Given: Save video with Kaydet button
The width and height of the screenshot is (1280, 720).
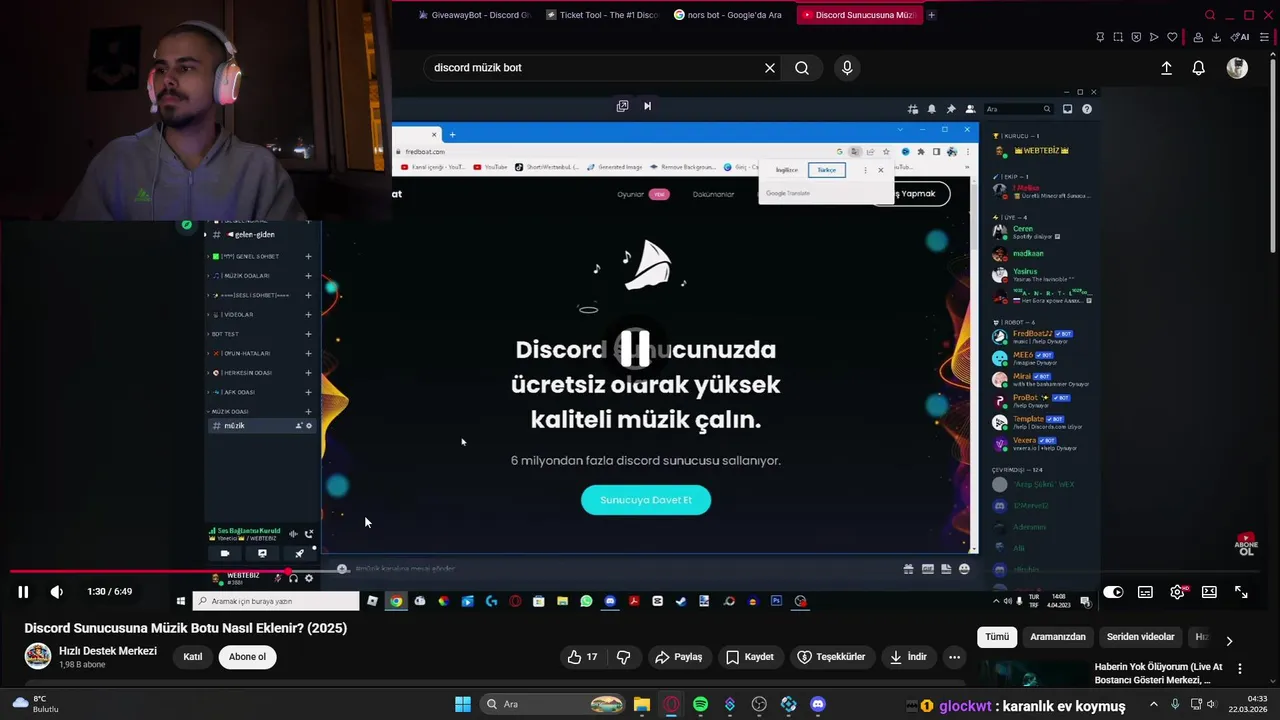Looking at the screenshot, I should coord(750,657).
